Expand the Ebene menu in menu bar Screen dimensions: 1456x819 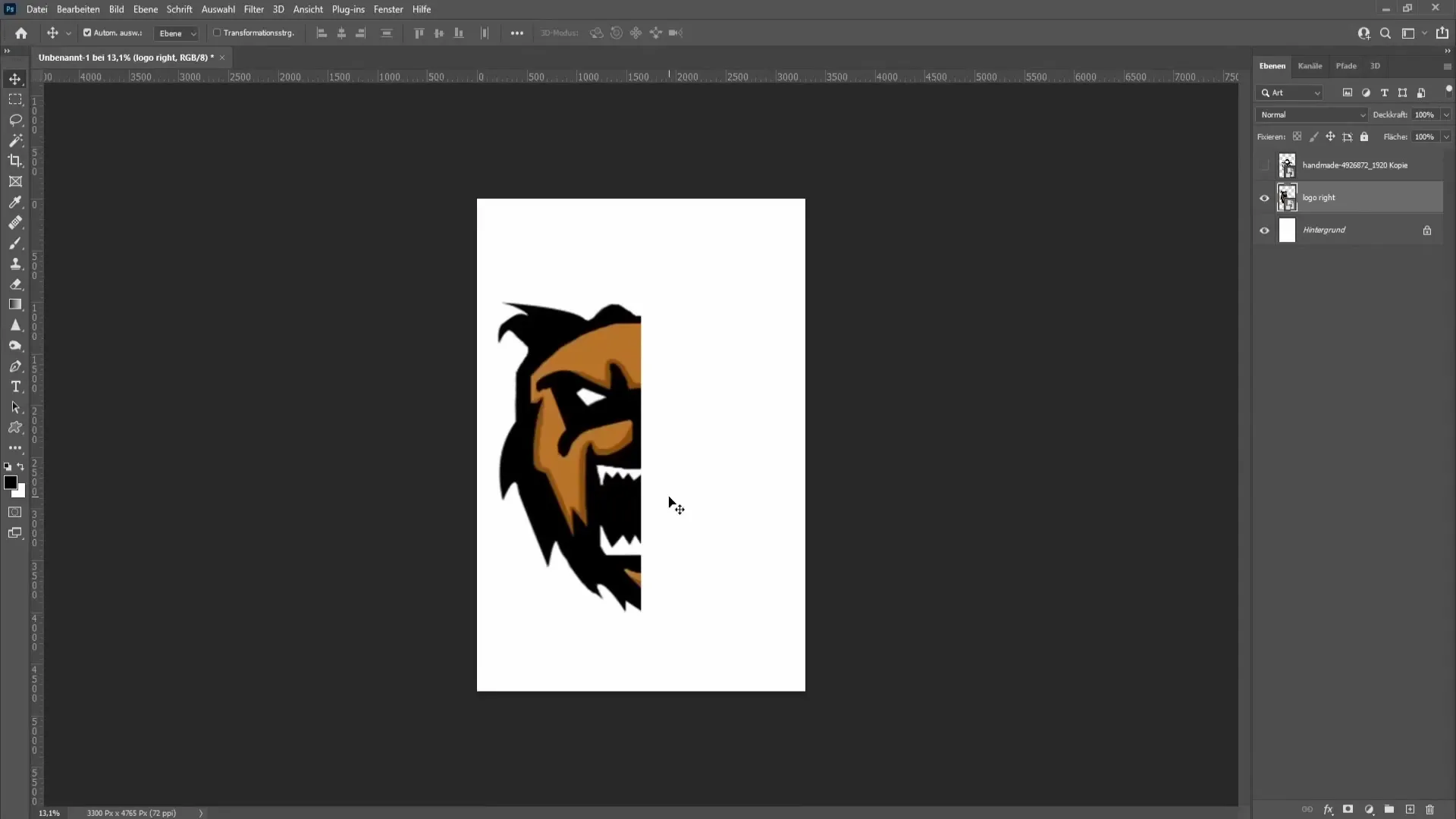pos(144,9)
